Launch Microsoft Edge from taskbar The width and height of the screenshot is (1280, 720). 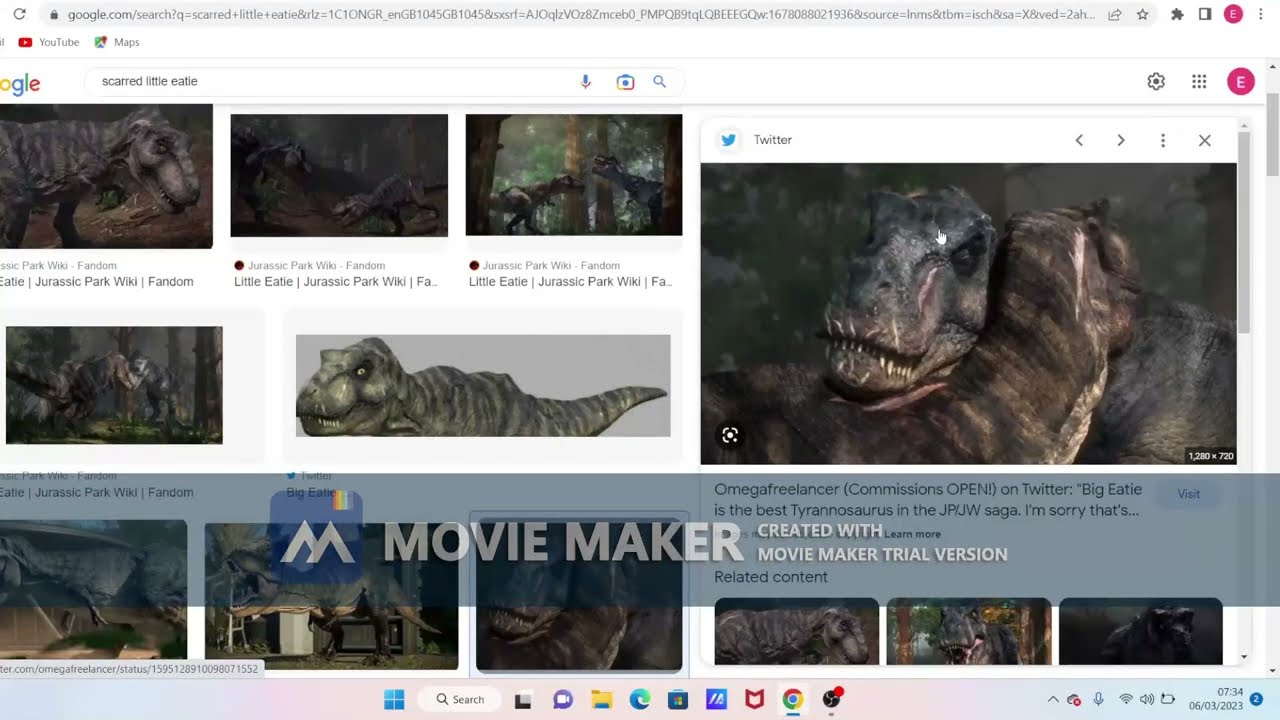click(x=640, y=699)
